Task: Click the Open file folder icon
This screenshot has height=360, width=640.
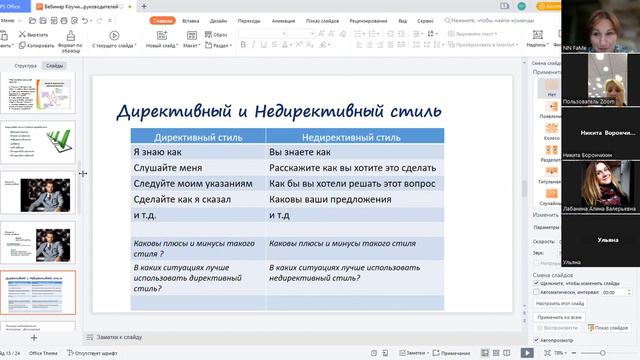Action: pos(32,20)
